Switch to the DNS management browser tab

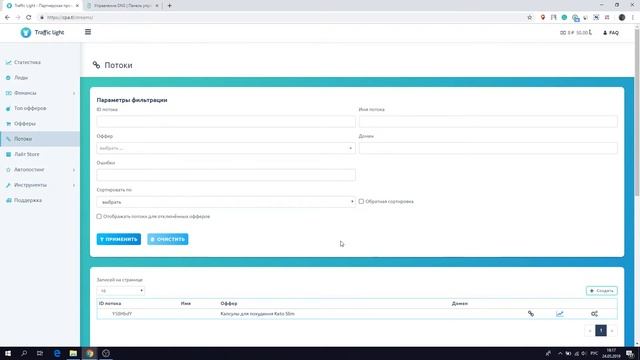(122, 6)
